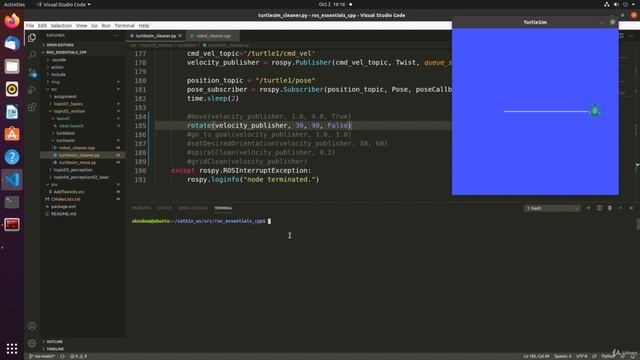Open LibreOffice Writer from the dock
The image size is (640, 360).
point(12,112)
